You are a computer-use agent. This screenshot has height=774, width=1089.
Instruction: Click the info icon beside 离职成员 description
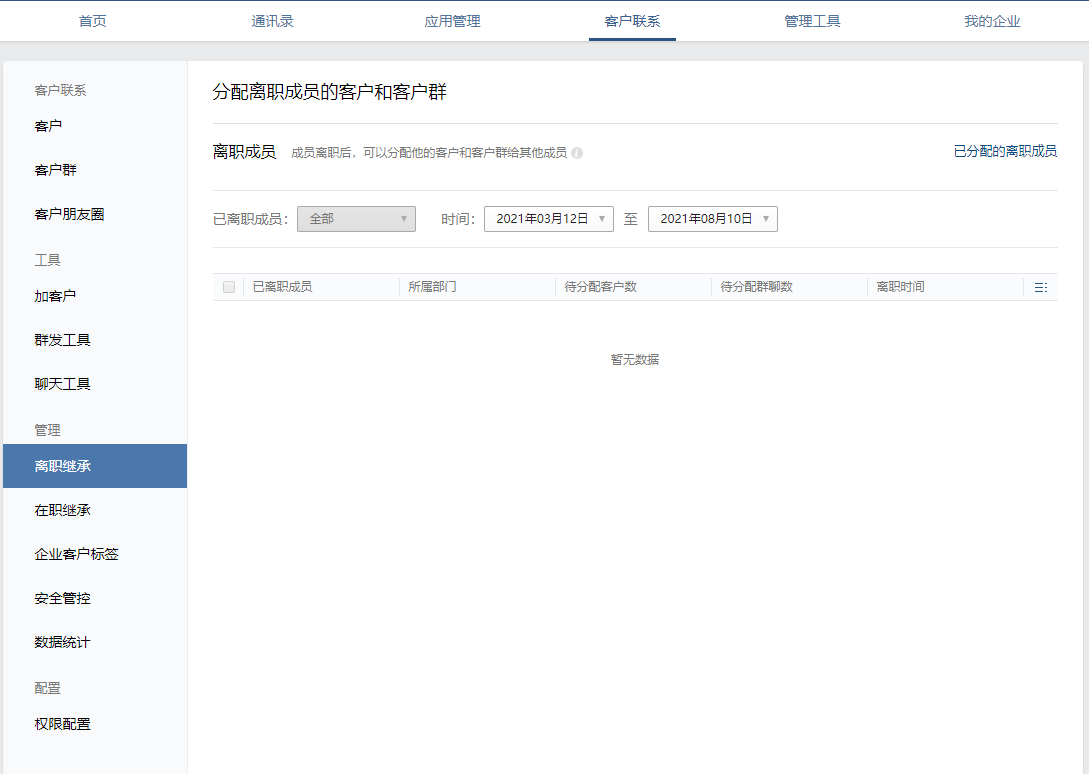tap(577, 153)
